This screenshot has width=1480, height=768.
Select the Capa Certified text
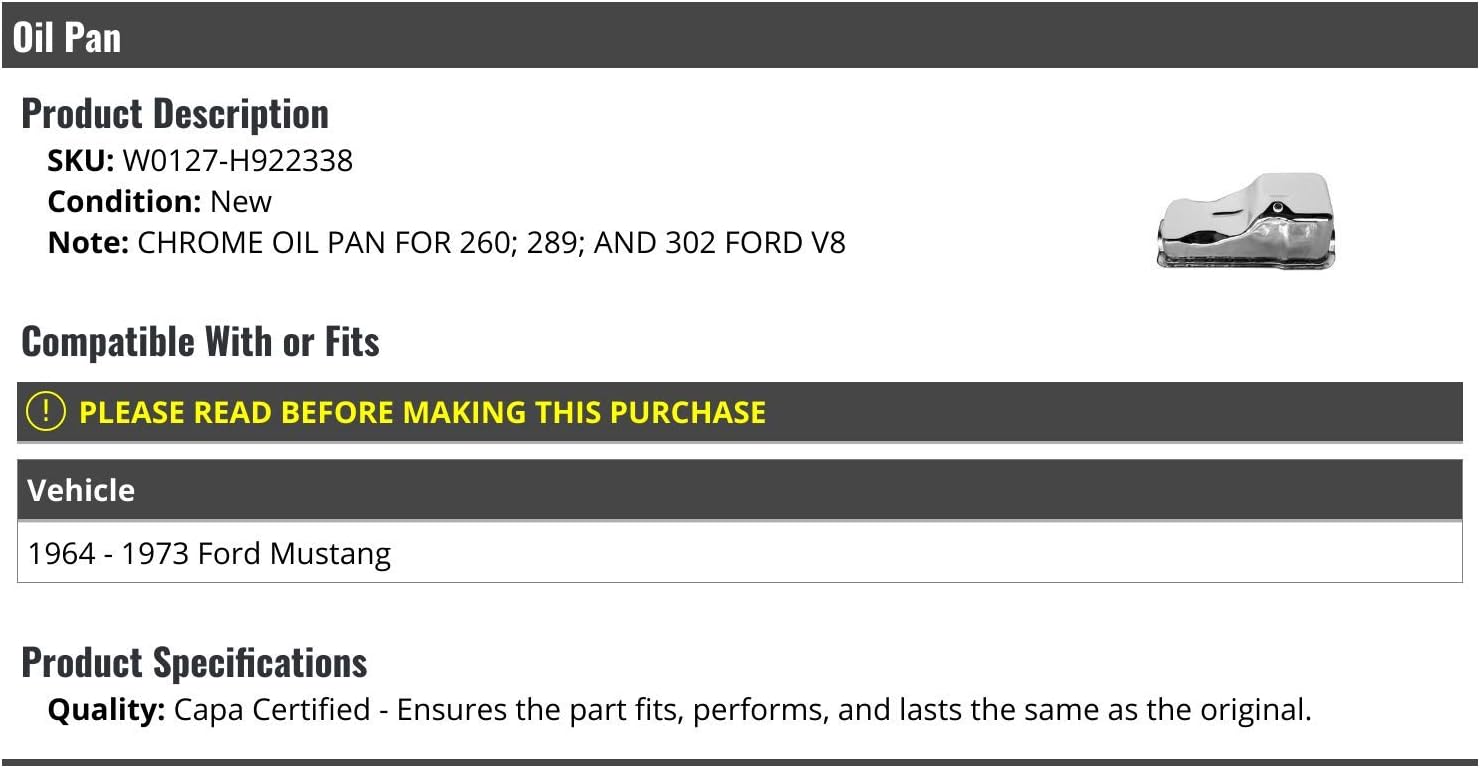click(272, 710)
